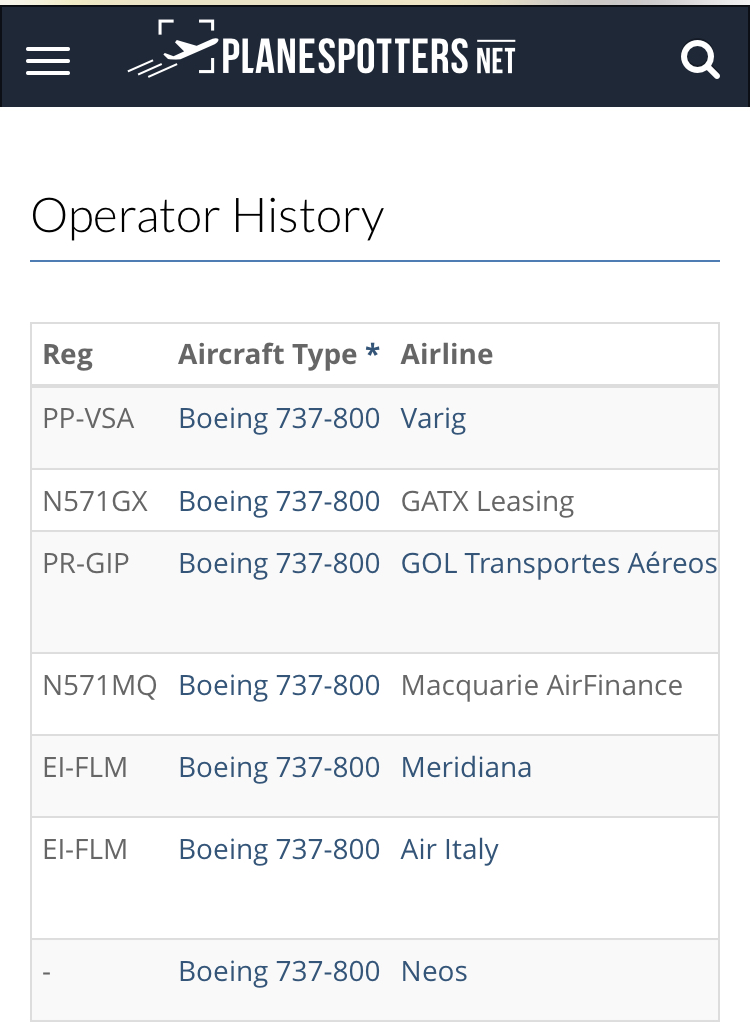Click the search magnifier icon
The image size is (750, 1023).
[699, 60]
